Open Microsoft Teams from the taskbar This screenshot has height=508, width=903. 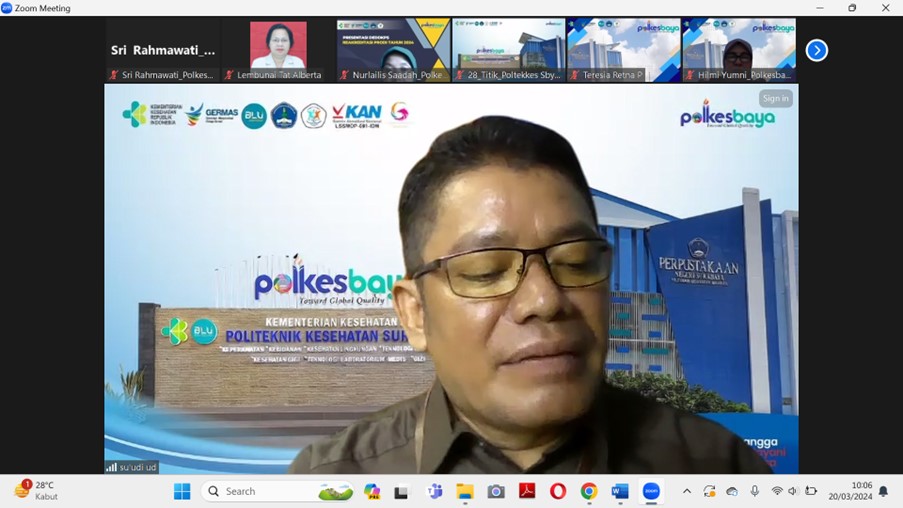[x=434, y=491]
